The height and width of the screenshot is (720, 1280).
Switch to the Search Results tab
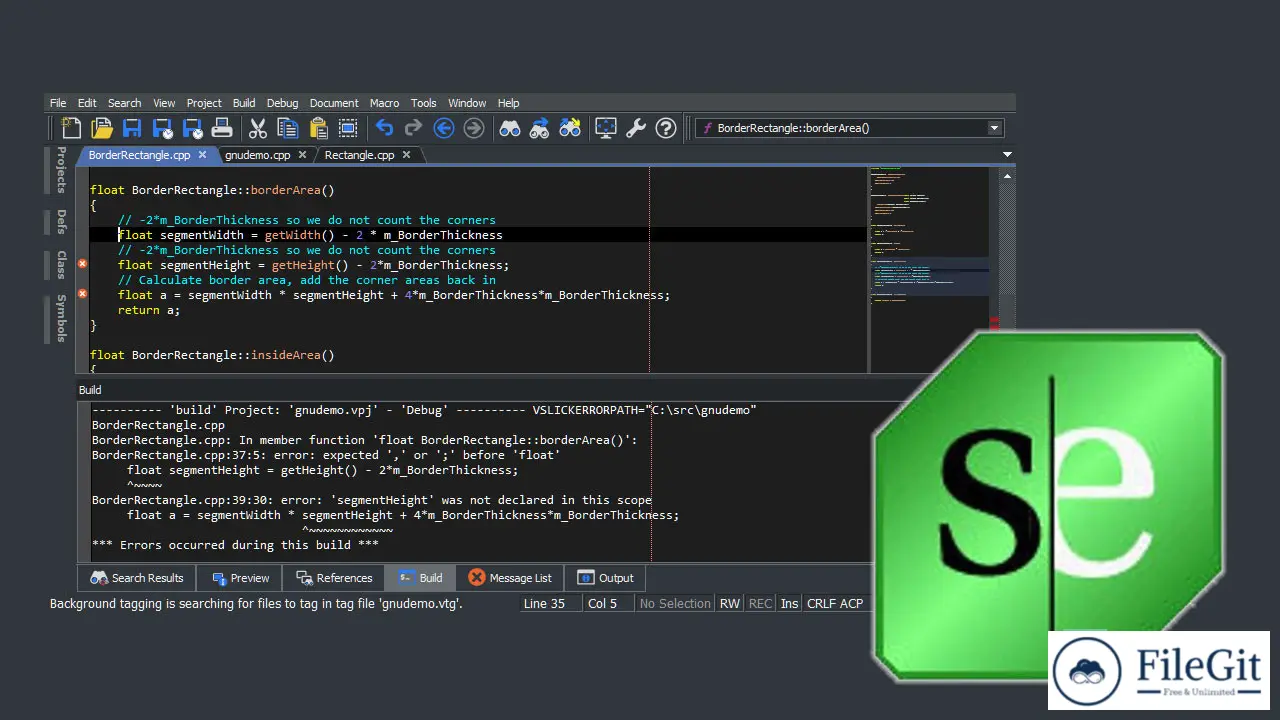137,578
